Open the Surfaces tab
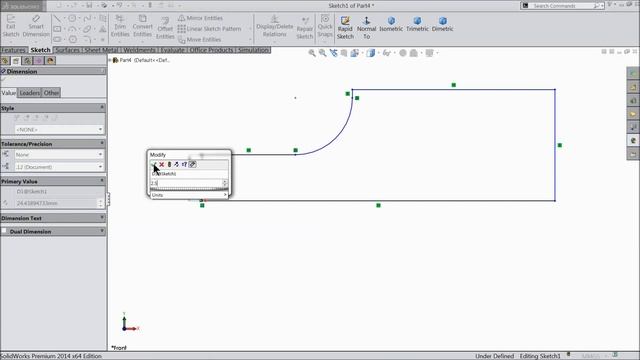The width and height of the screenshot is (640, 360). pos(67,50)
